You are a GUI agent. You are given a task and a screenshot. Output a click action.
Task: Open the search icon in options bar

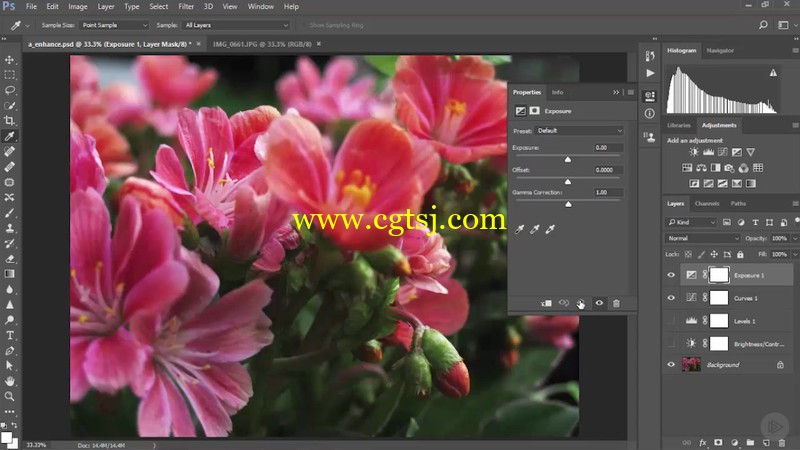[x=763, y=24]
